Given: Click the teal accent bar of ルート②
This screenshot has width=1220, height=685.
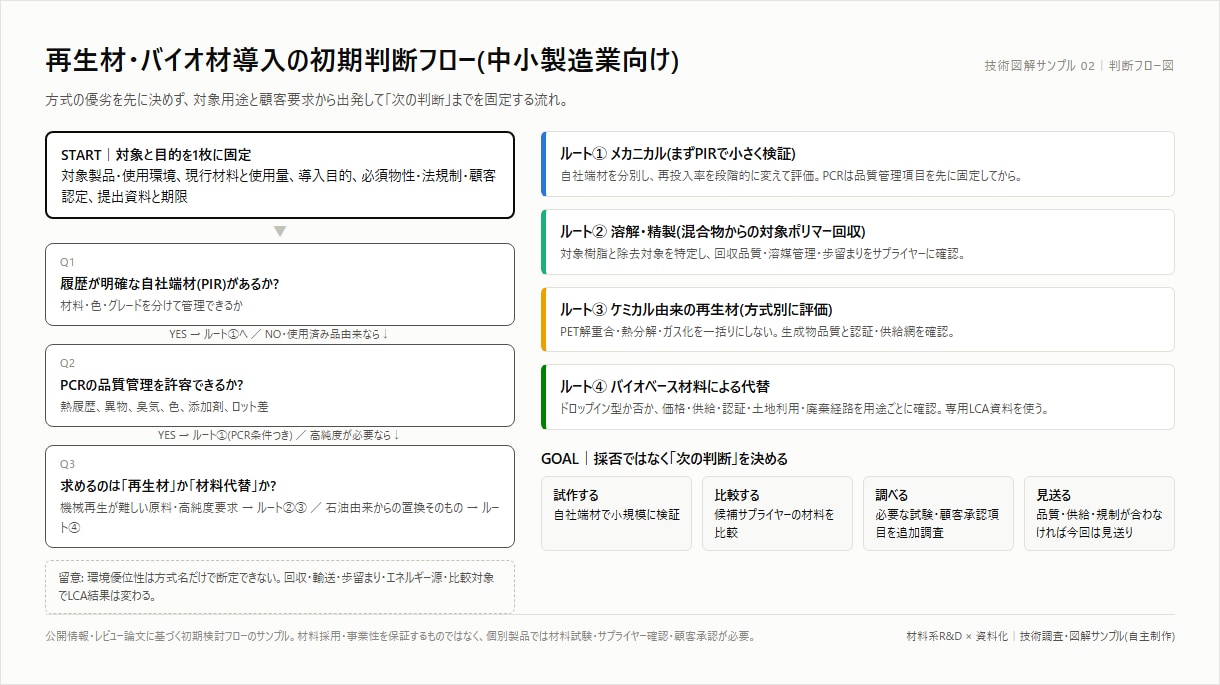Looking at the screenshot, I should tap(543, 241).
